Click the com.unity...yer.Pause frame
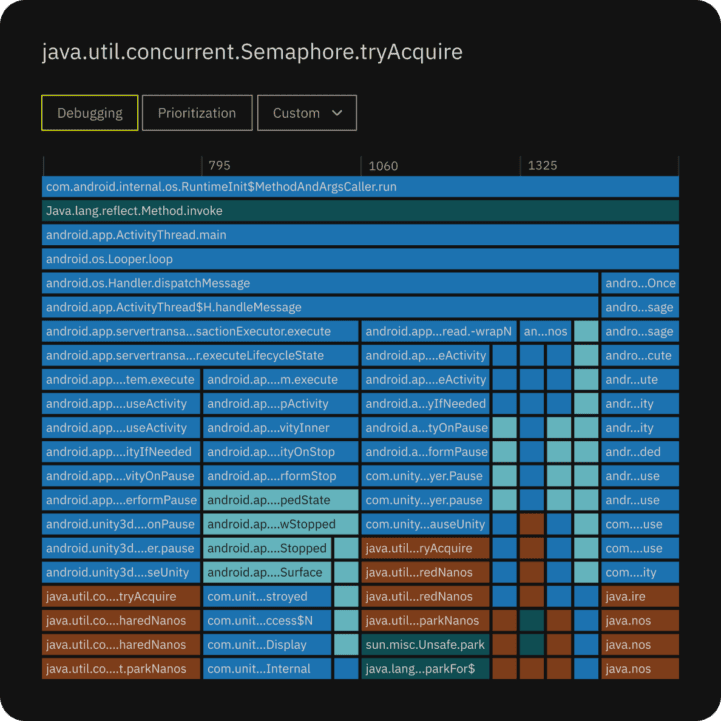Screen dimensions: 721x721 click(425, 476)
